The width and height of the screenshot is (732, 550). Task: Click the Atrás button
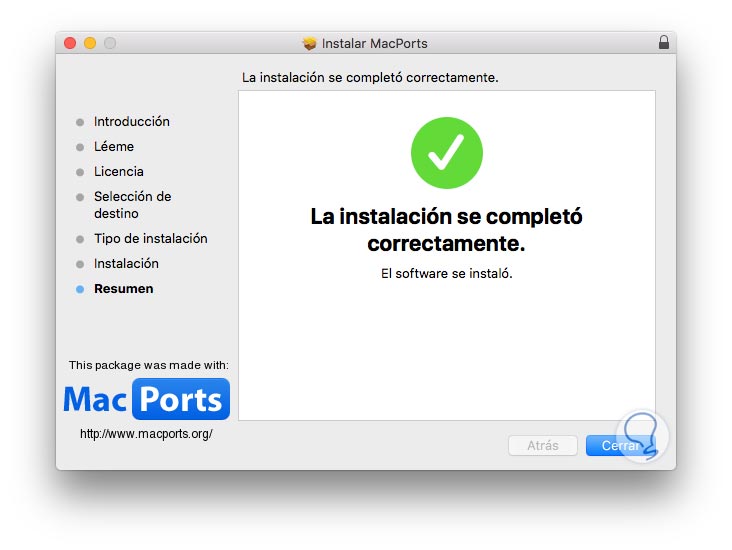[x=542, y=445]
